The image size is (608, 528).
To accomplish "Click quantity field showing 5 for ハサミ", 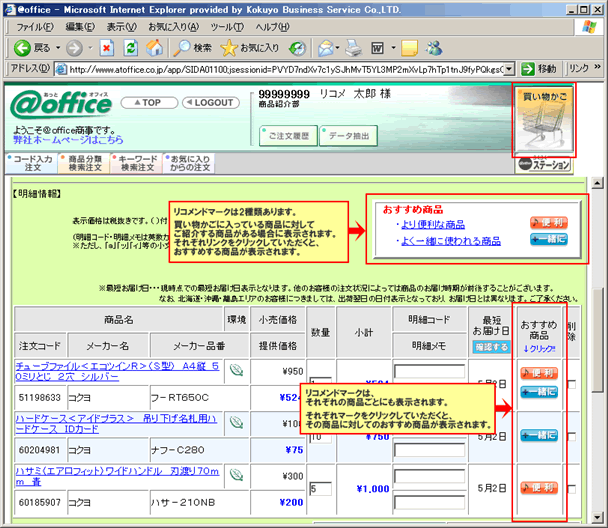I will [x=320, y=488].
